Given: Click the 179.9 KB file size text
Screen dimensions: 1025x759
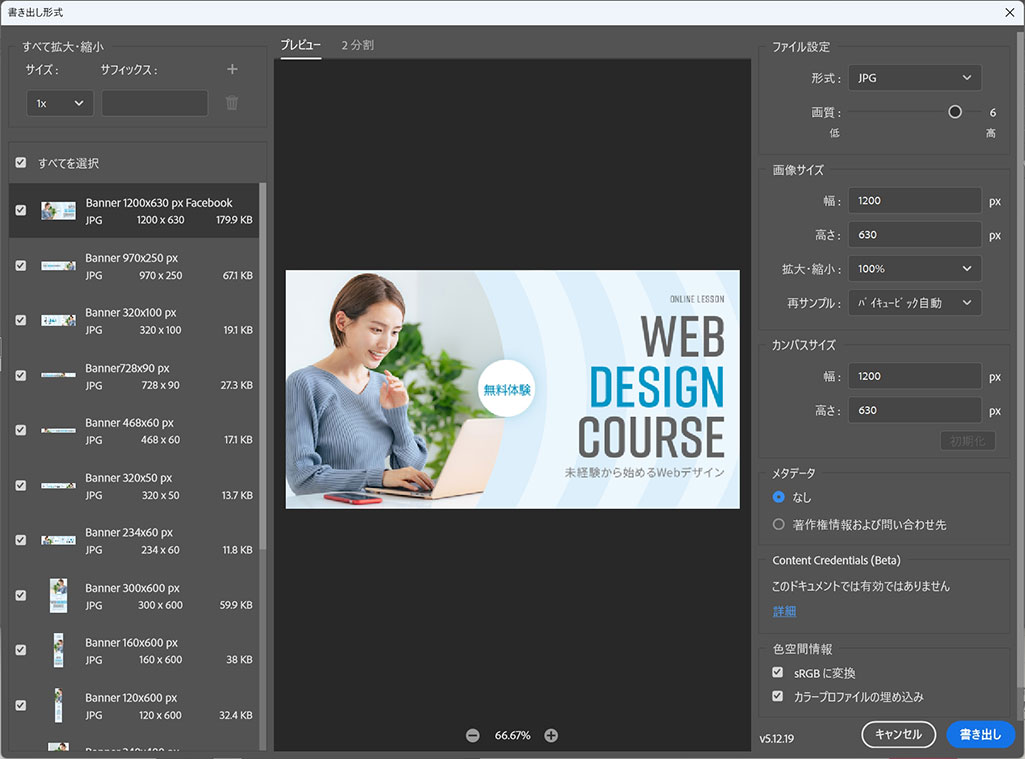Looking at the screenshot, I should (234, 220).
